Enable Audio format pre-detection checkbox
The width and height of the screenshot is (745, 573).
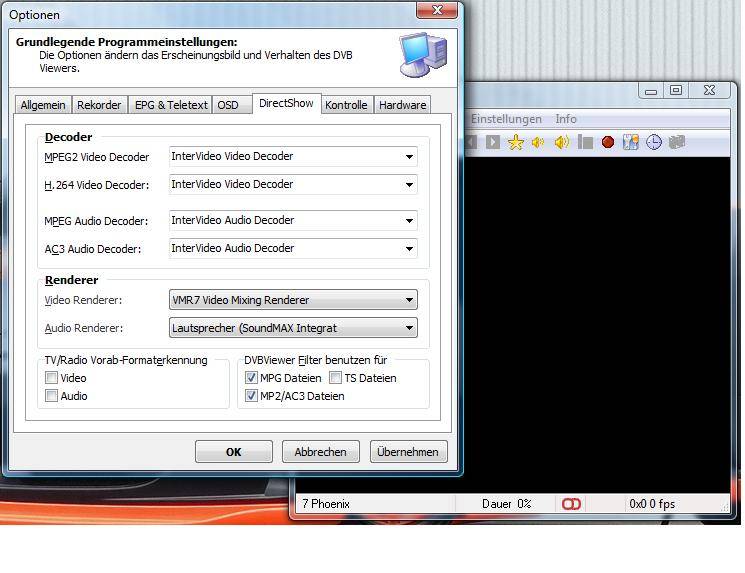pos(51,396)
